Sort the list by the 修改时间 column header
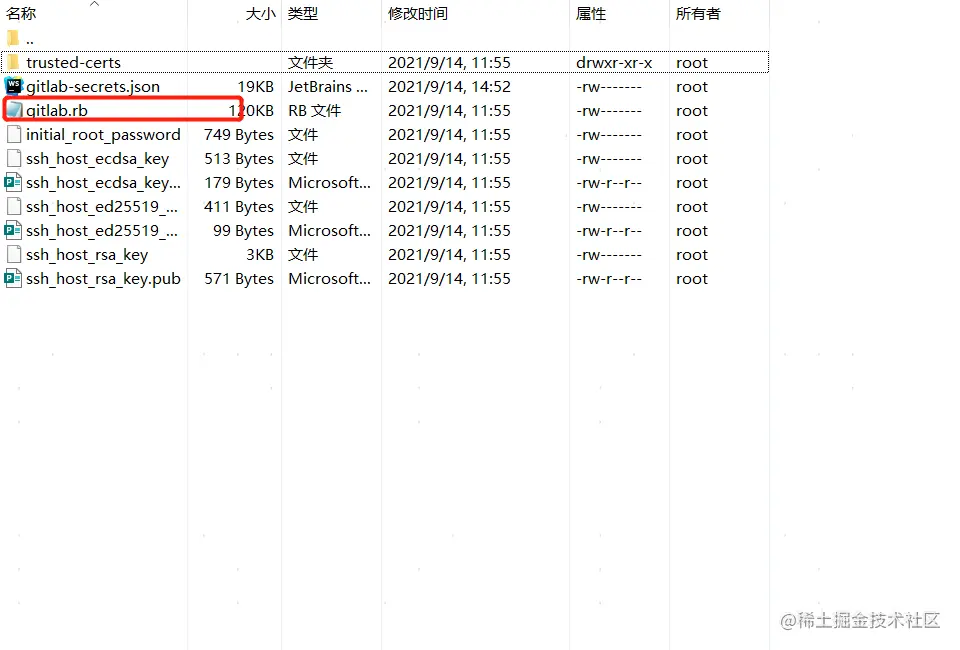 [x=418, y=13]
